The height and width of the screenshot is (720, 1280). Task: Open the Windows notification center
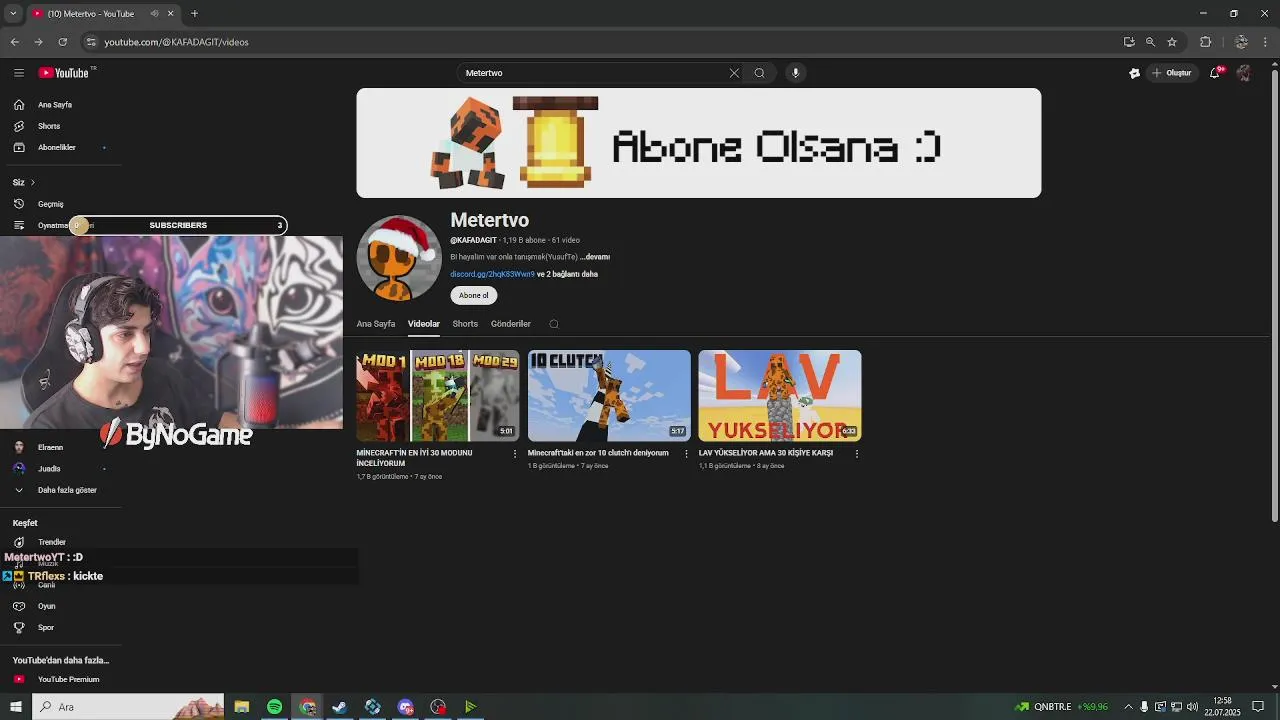(1258, 707)
